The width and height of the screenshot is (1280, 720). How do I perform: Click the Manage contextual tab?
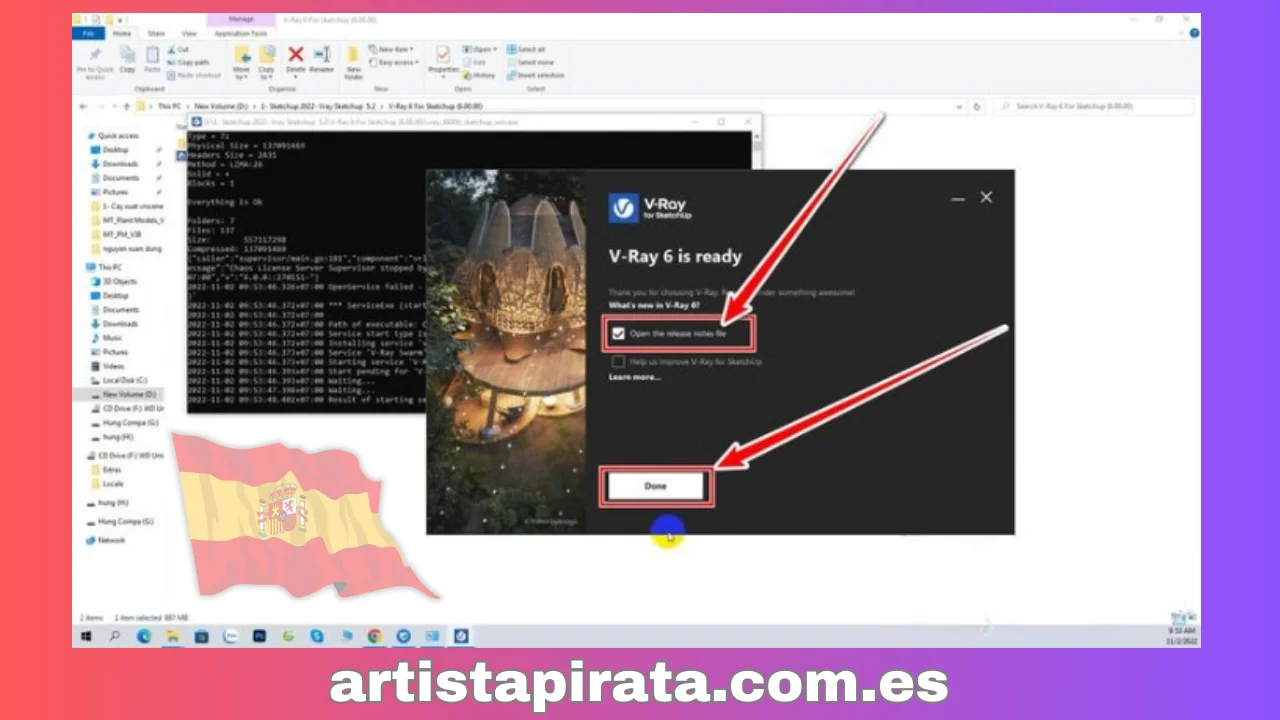point(240,19)
